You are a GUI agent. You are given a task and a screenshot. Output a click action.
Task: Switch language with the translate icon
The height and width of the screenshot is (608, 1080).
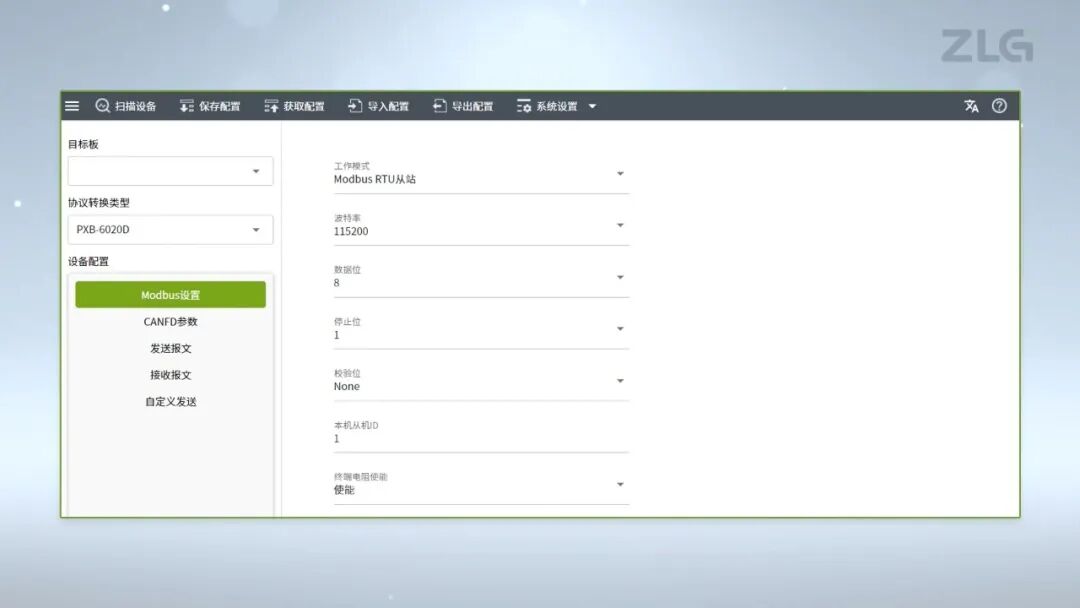971,106
